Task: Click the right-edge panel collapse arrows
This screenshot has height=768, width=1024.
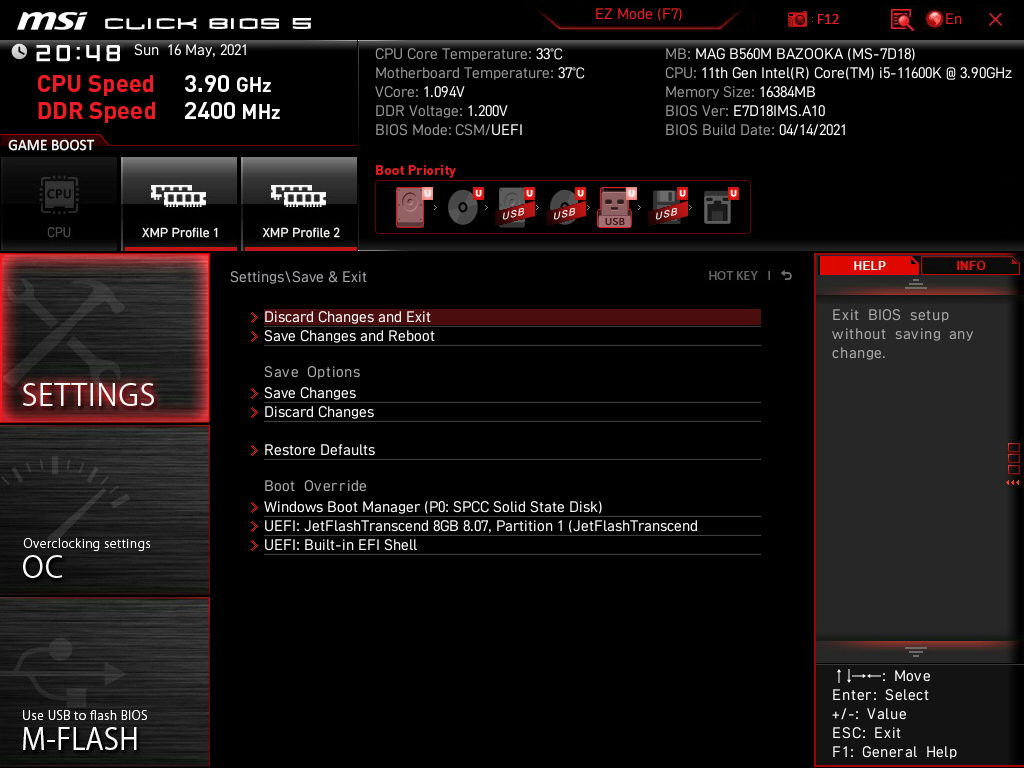Action: pos(1012,483)
